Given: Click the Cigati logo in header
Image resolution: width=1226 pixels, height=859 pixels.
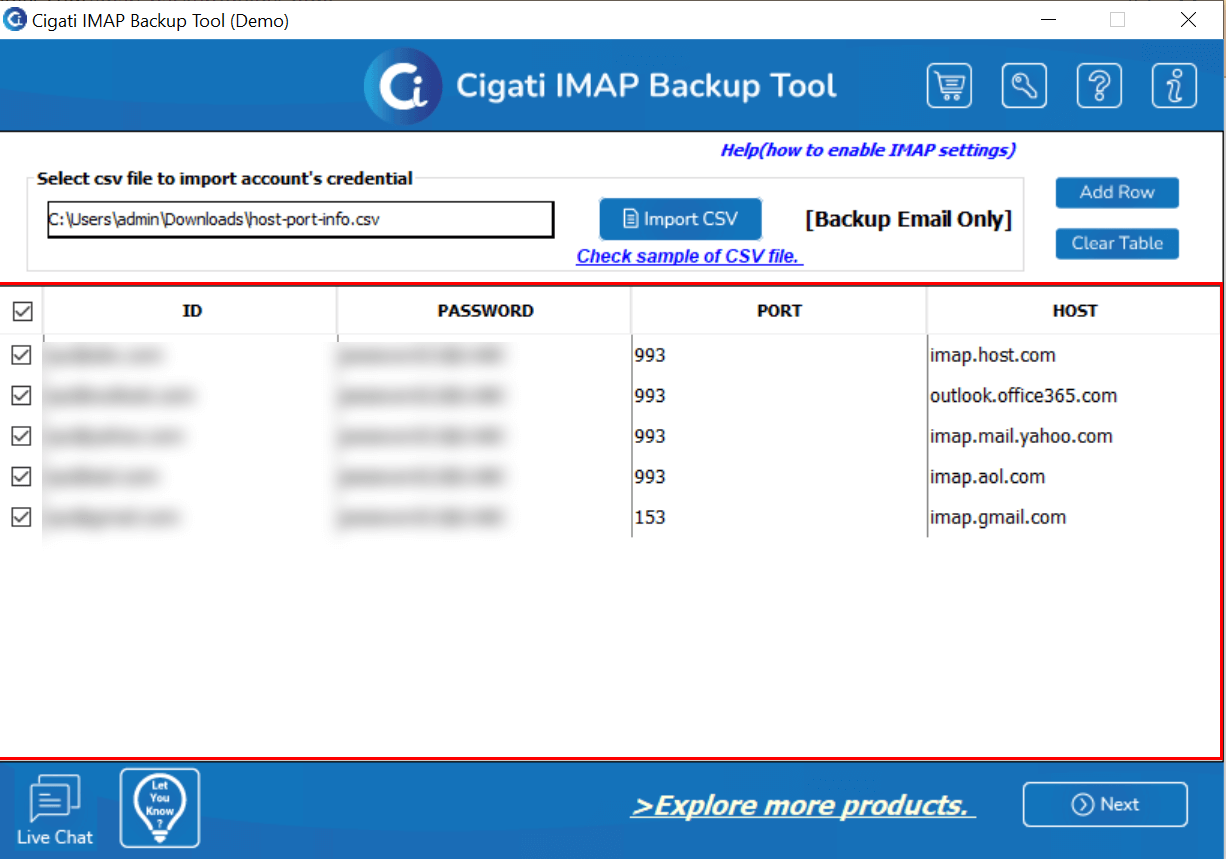Looking at the screenshot, I should [403, 86].
